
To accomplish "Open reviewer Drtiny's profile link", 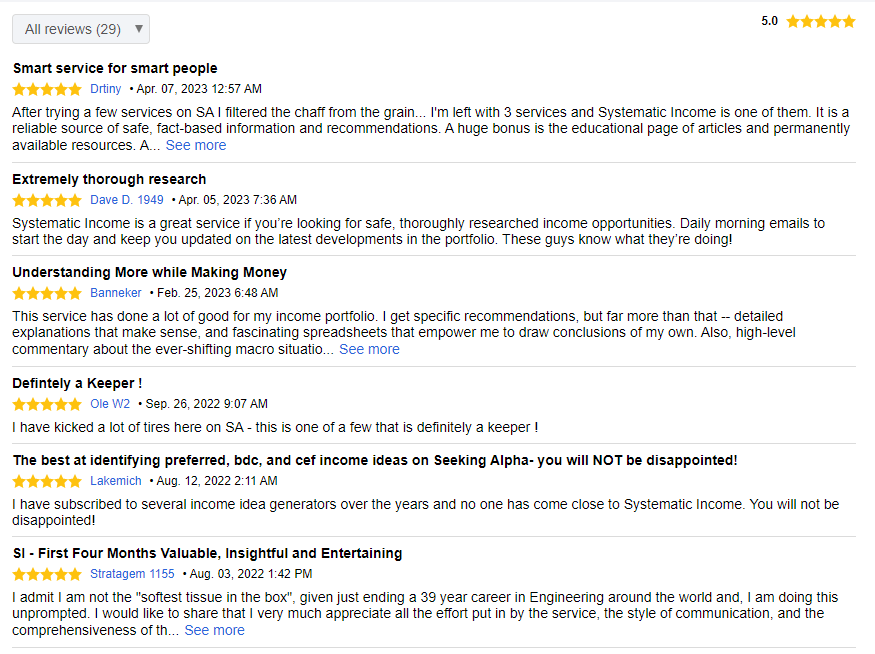I will point(105,89).
